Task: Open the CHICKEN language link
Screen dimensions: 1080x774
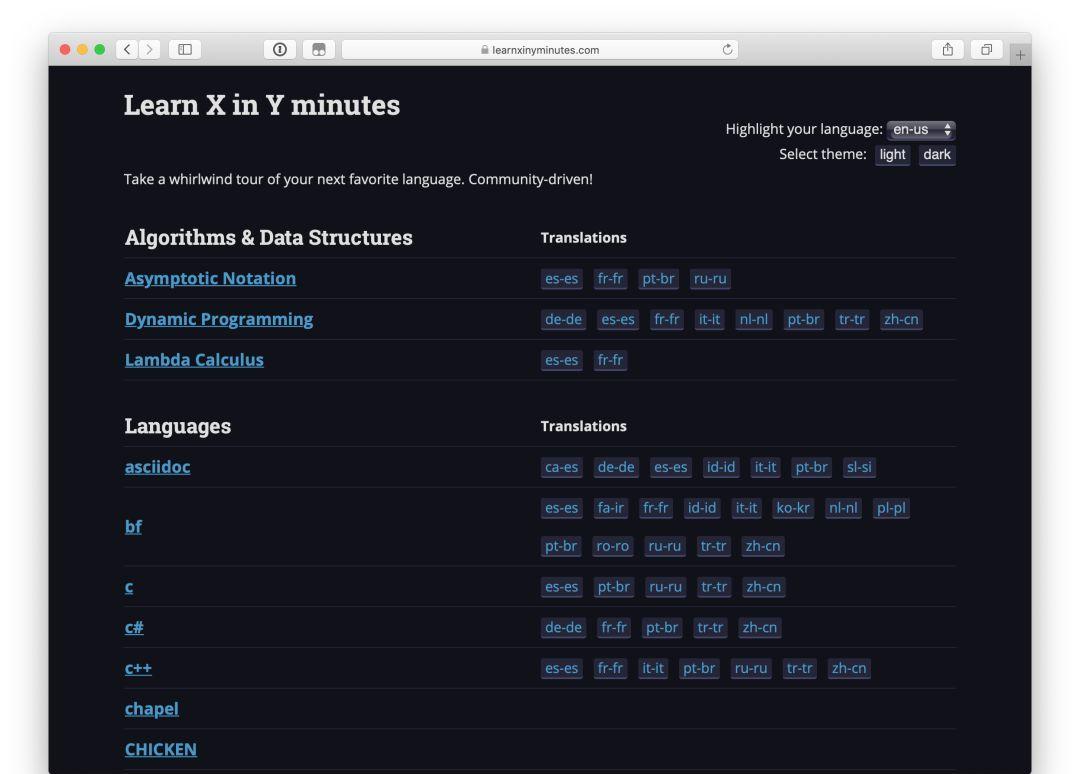Action: 160,749
